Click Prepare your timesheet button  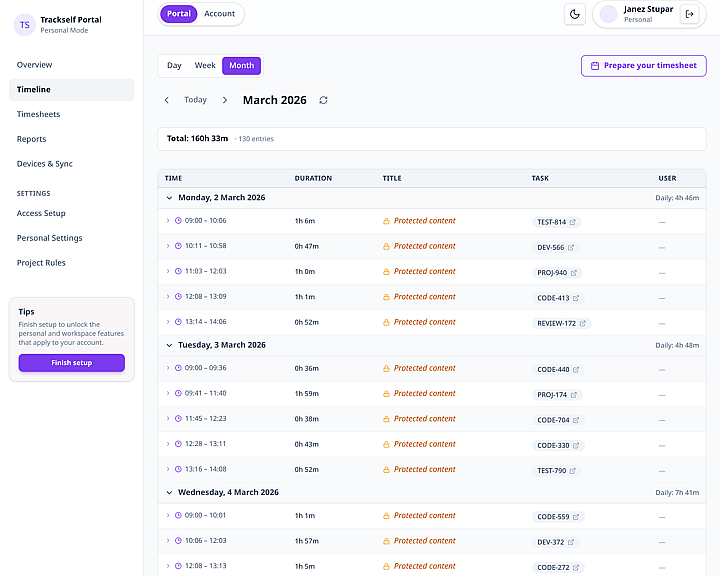coord(643,66)
